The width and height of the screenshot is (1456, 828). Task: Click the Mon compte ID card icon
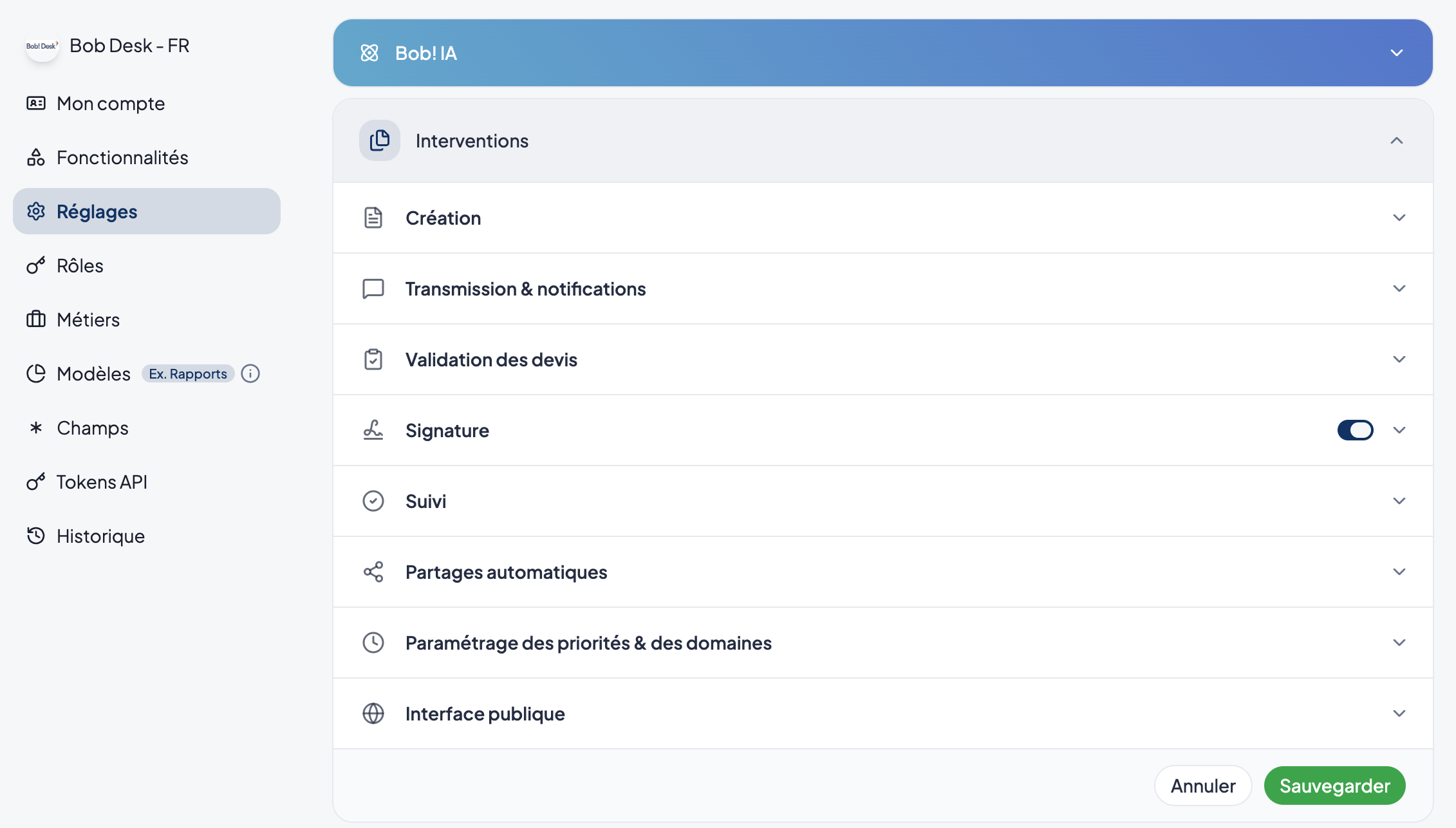(36, 103)
